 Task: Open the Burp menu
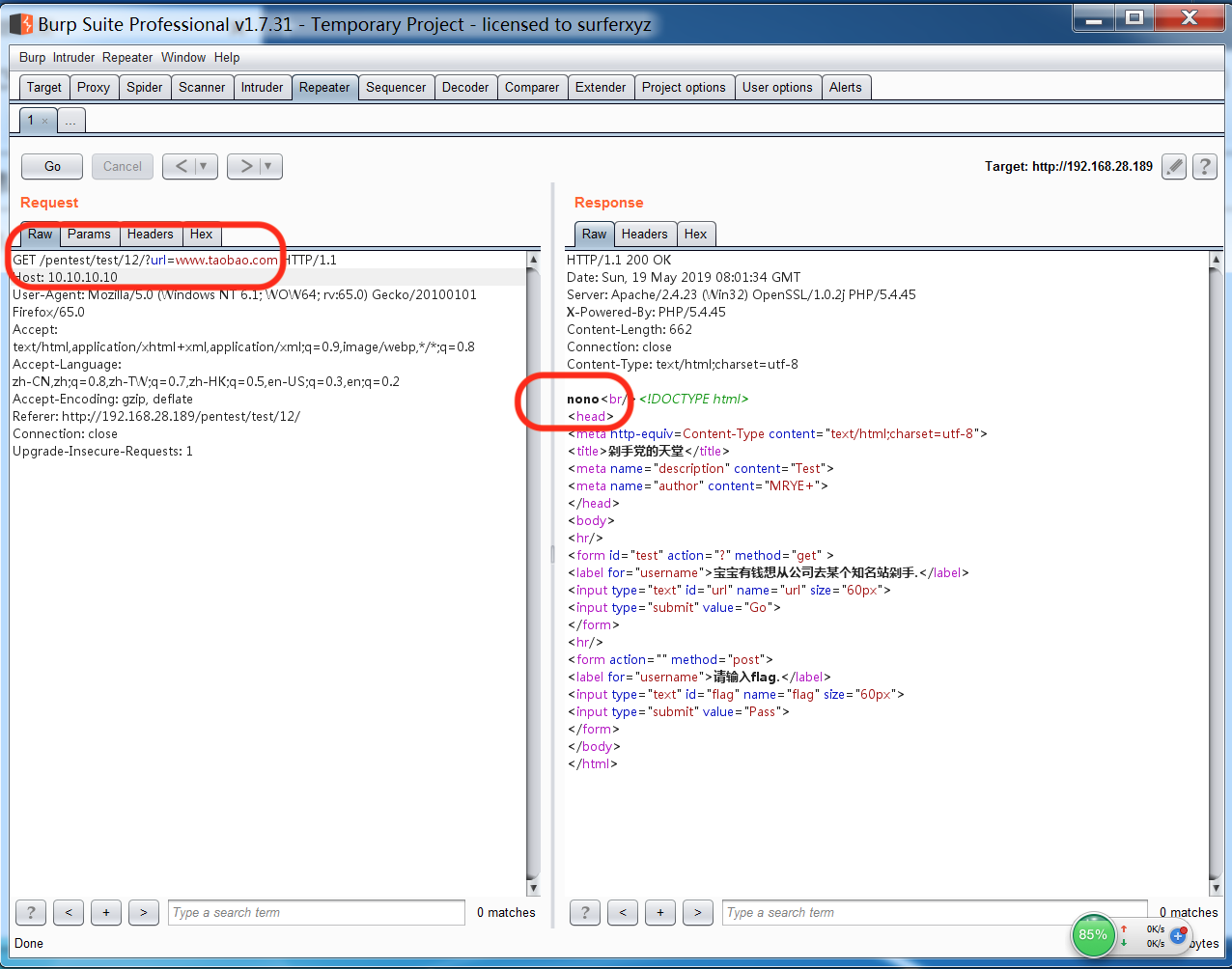tap(32, 57)
